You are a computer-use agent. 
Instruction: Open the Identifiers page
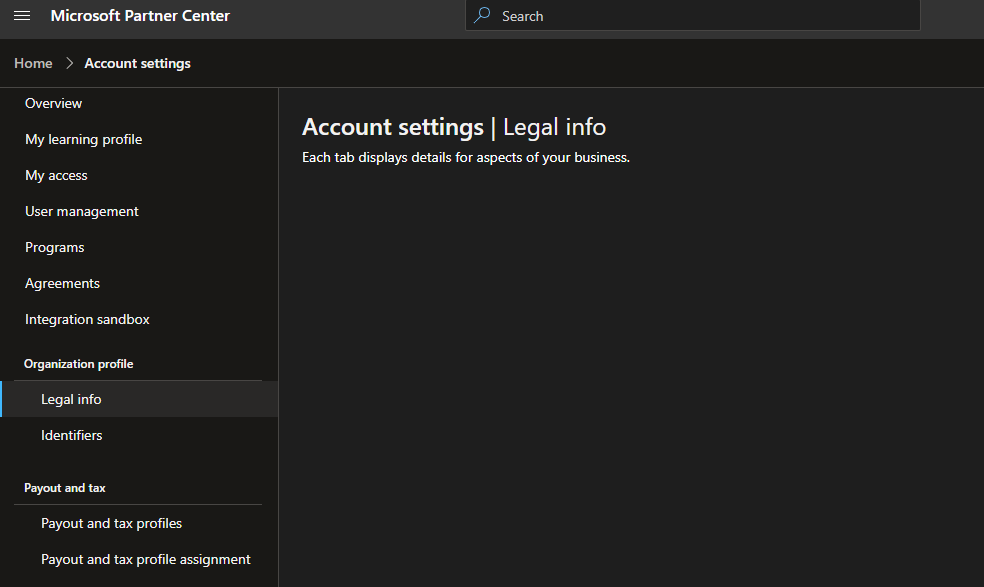coord(71,435)
